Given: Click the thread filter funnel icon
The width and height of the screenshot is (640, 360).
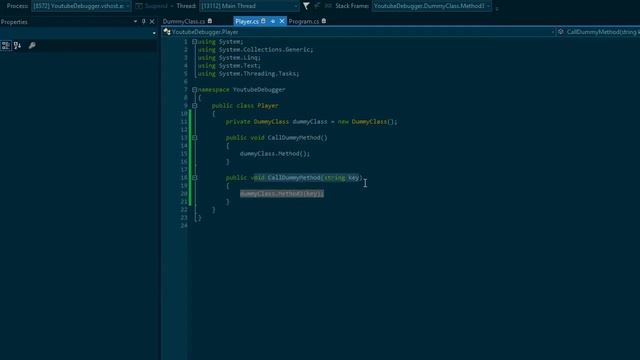Looking at the screenshot, I should pos(306,6).
